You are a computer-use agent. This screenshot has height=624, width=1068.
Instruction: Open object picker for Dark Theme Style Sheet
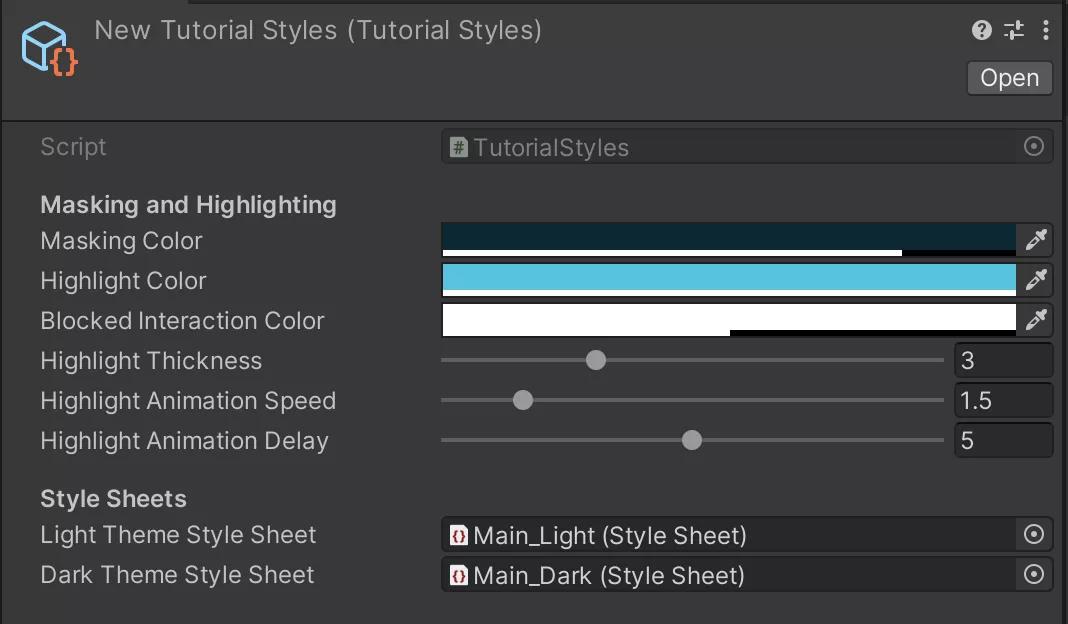(1034, 575)
